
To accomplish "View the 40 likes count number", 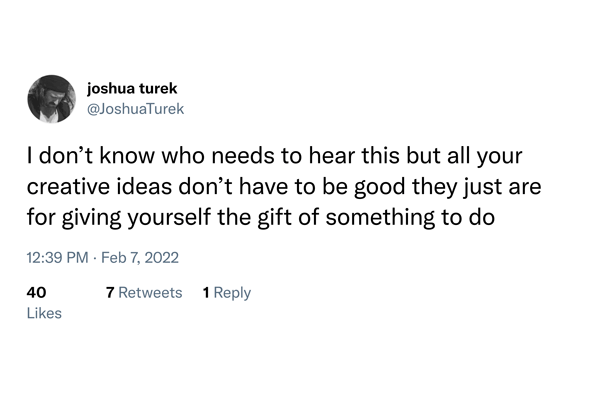I will [x=36, y=292].
